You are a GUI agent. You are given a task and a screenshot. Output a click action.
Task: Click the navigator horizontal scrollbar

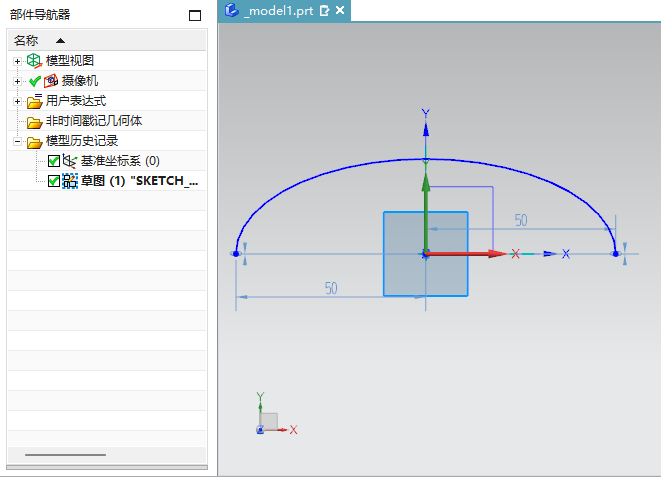coord(65,455)
